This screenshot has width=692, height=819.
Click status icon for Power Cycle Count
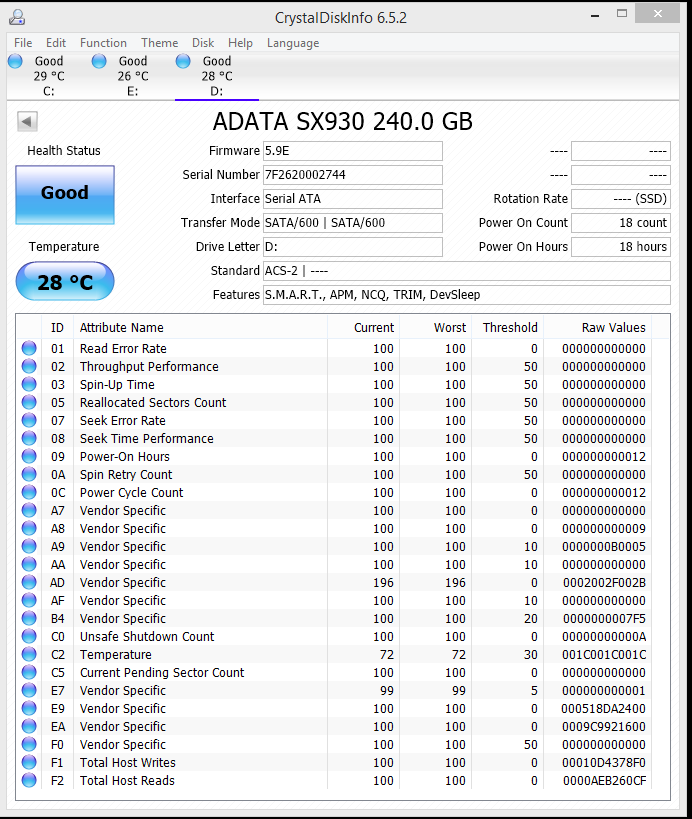pos(29,493)
